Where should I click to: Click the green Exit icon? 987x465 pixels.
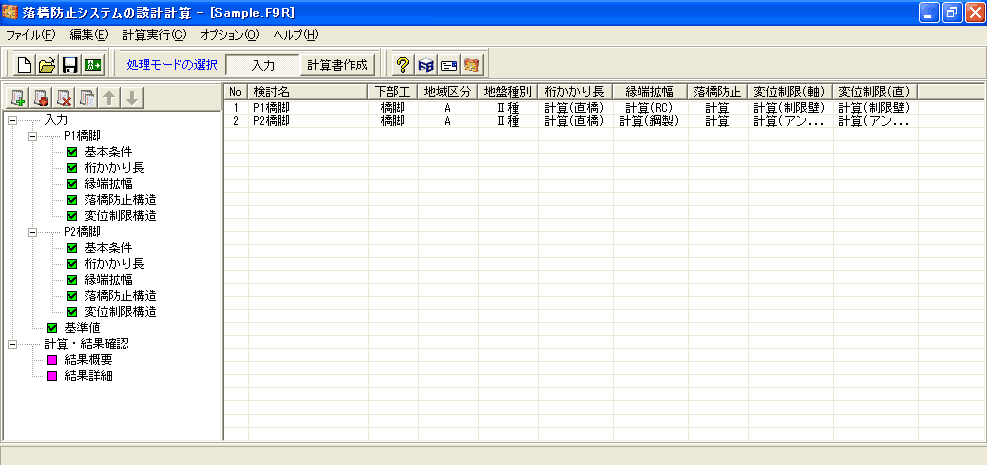[x=93, y=65]
